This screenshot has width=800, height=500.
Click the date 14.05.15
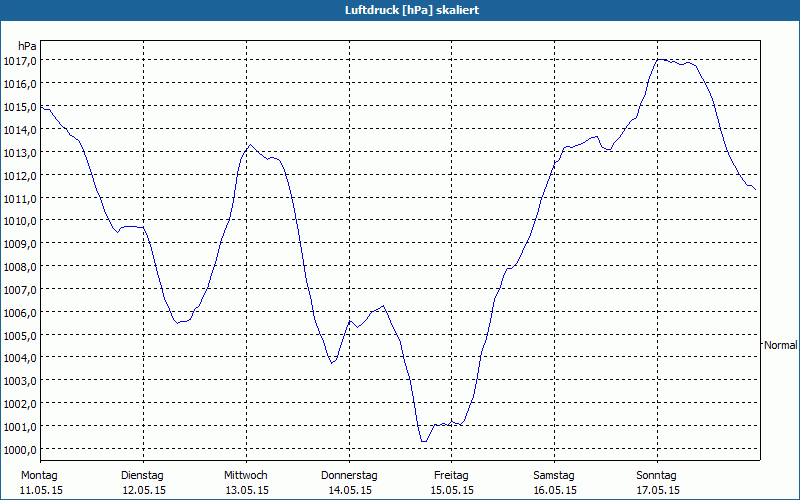point(350,491)
